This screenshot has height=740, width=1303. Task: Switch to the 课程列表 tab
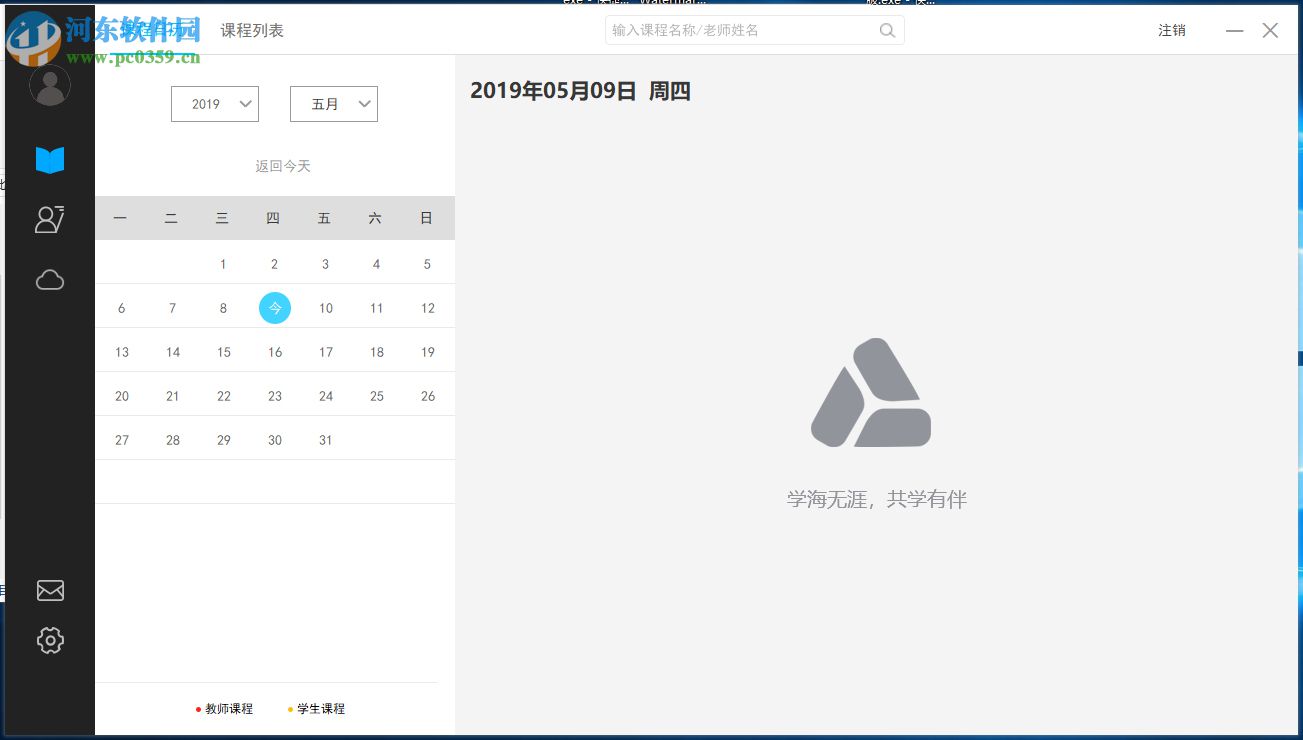click(x=252, y=31)
